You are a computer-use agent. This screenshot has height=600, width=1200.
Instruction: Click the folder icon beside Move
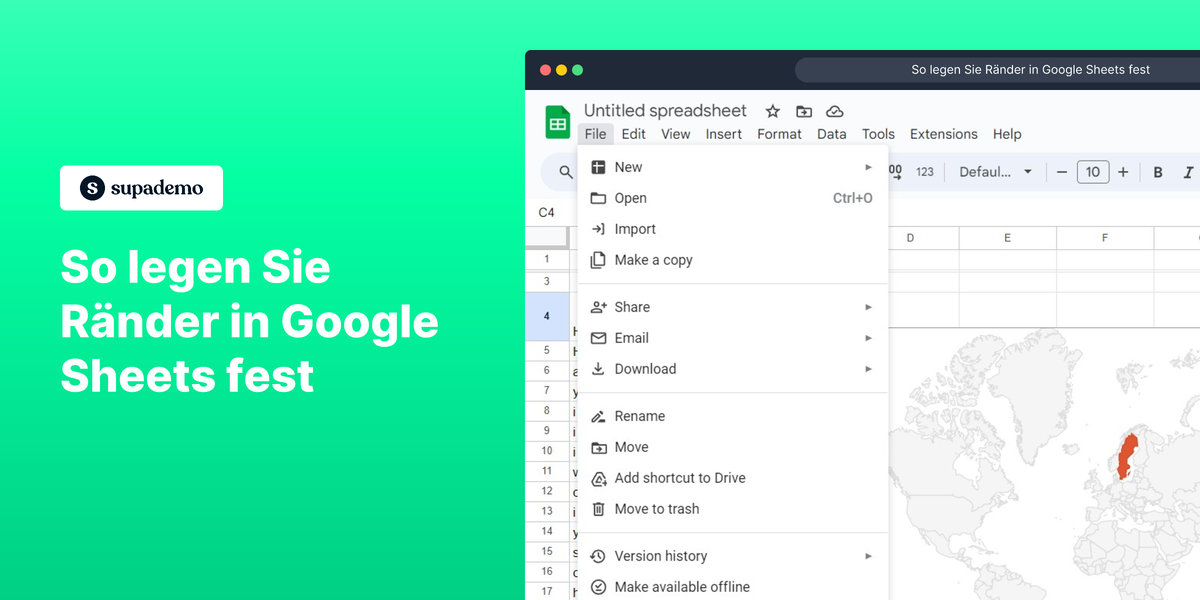[x=598, y=447]
